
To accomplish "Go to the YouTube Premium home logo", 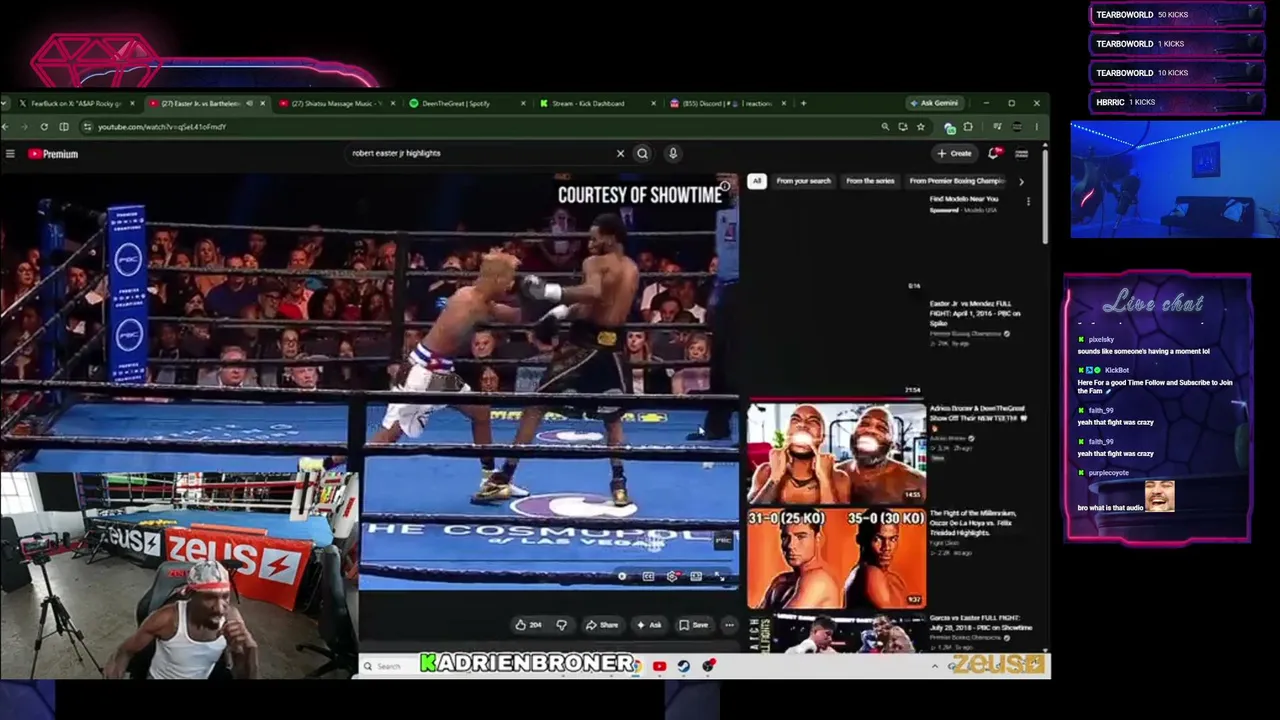I will (x=53, y=154).
